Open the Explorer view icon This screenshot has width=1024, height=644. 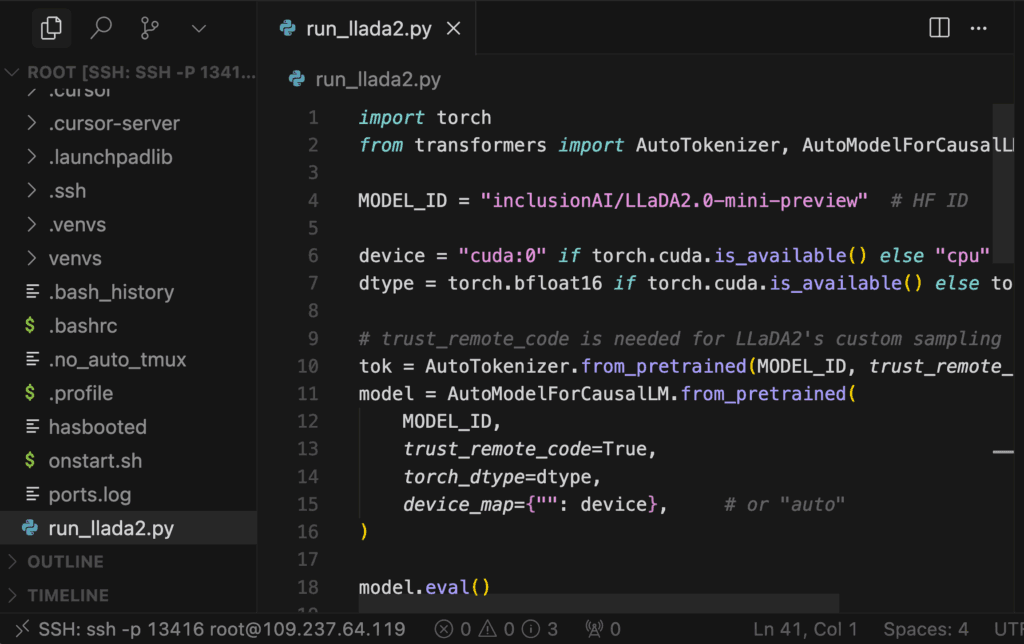pos(51,29)
